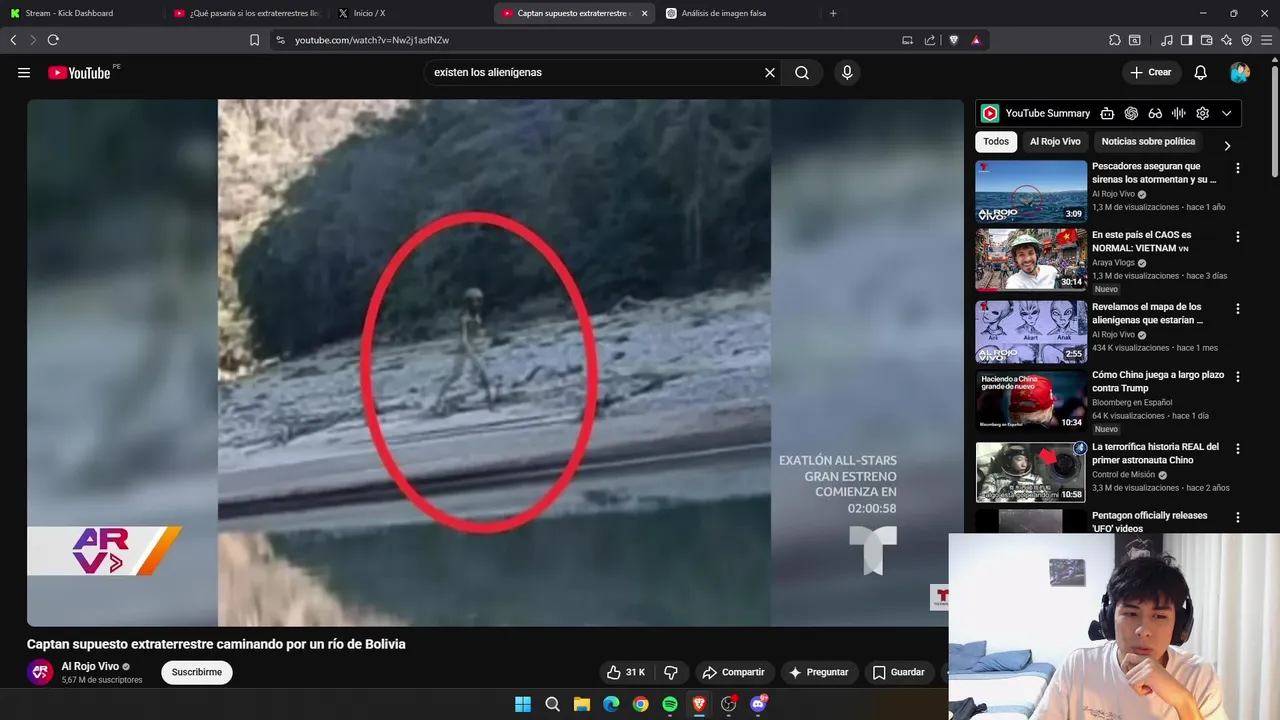Open the account avatar menu
Screen dimensions: 1280x720
(x=1240, y=72)
